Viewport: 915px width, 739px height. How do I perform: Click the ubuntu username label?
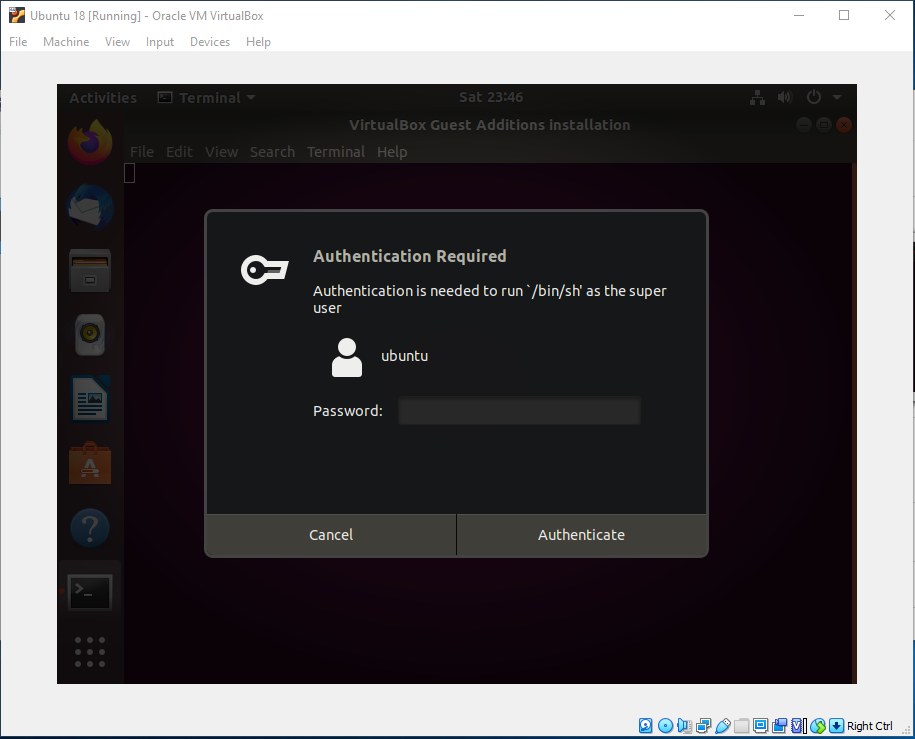(404, 356)
